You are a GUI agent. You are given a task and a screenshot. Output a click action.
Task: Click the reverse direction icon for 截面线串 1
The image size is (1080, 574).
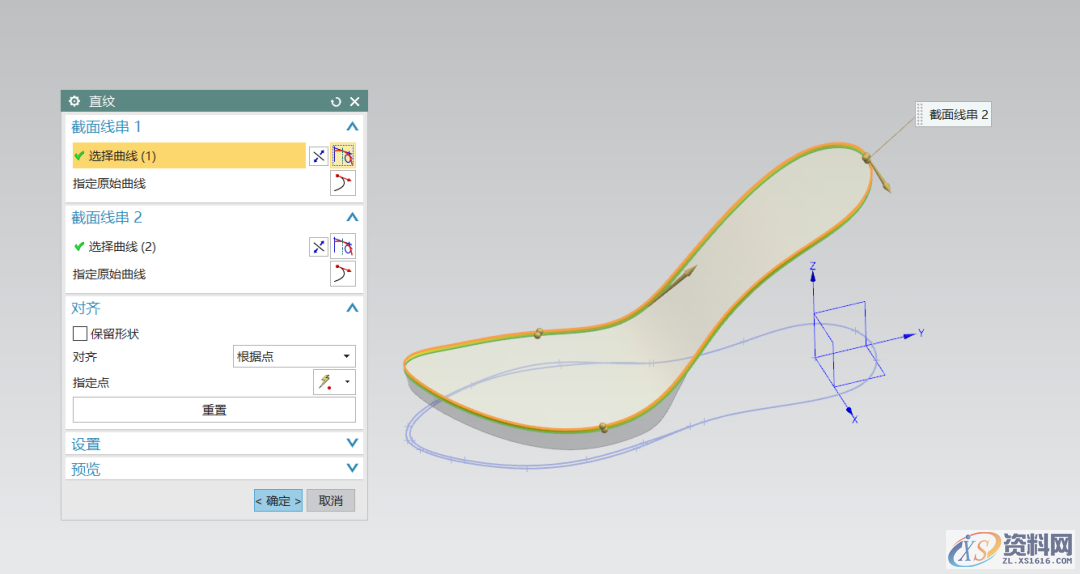318,156
